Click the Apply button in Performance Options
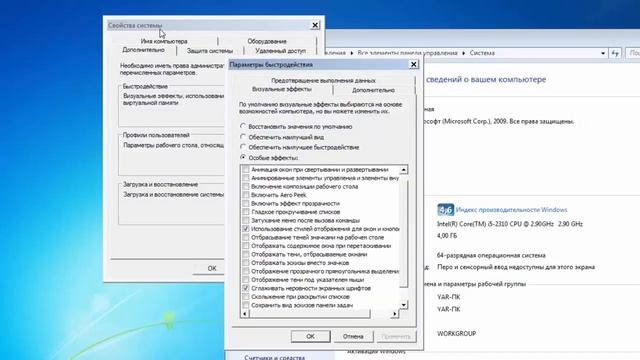Image resolution: width=640 pixels, height=360 pixels. (x=396, y=336)
